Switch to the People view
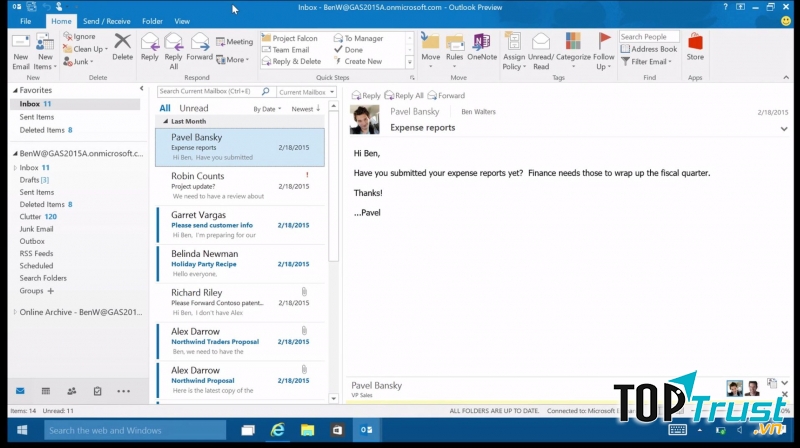 pyautogui.click(x=71, y=391)
